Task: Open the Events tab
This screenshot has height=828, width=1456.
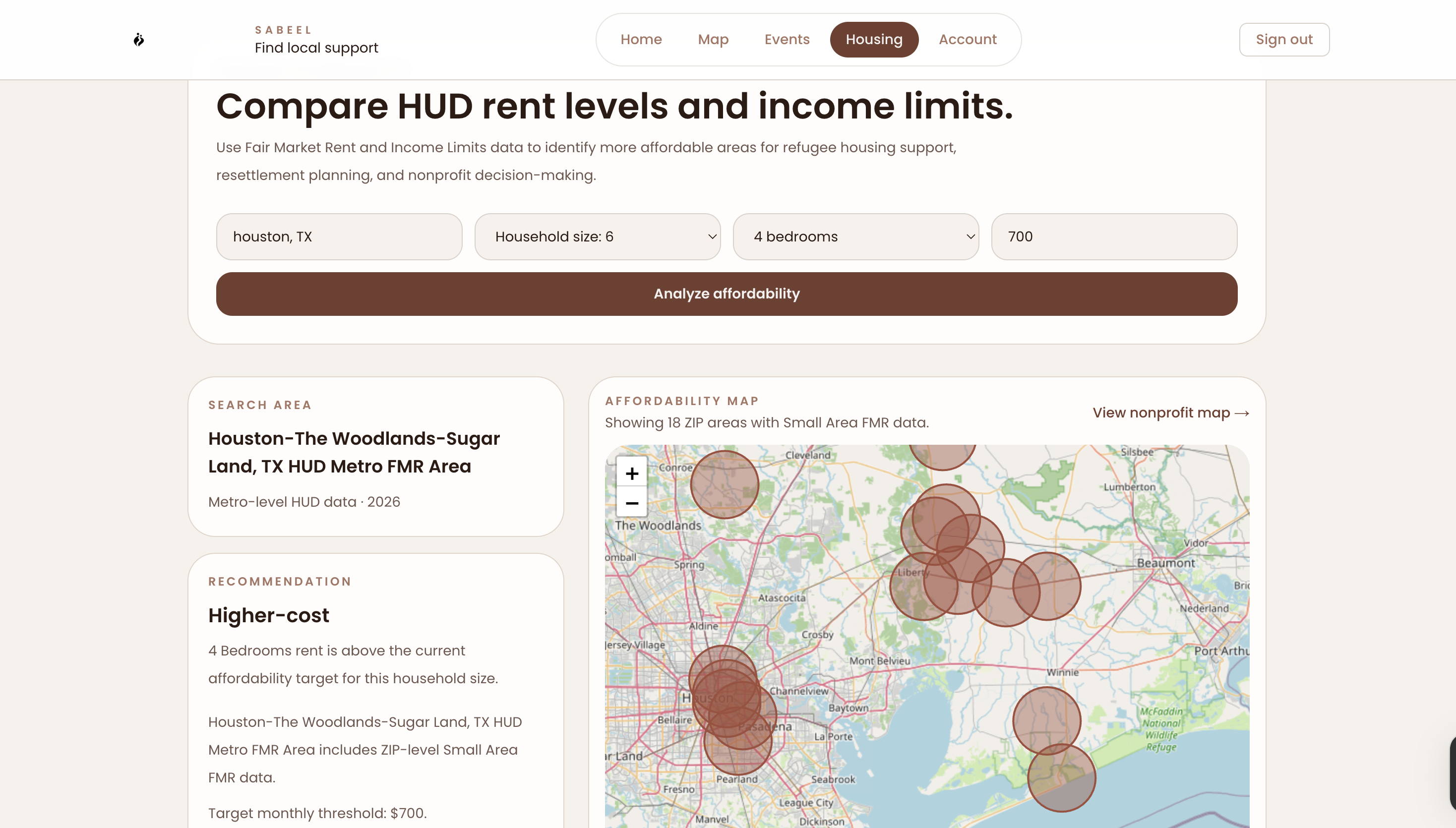Action: [x=787, y=39]
